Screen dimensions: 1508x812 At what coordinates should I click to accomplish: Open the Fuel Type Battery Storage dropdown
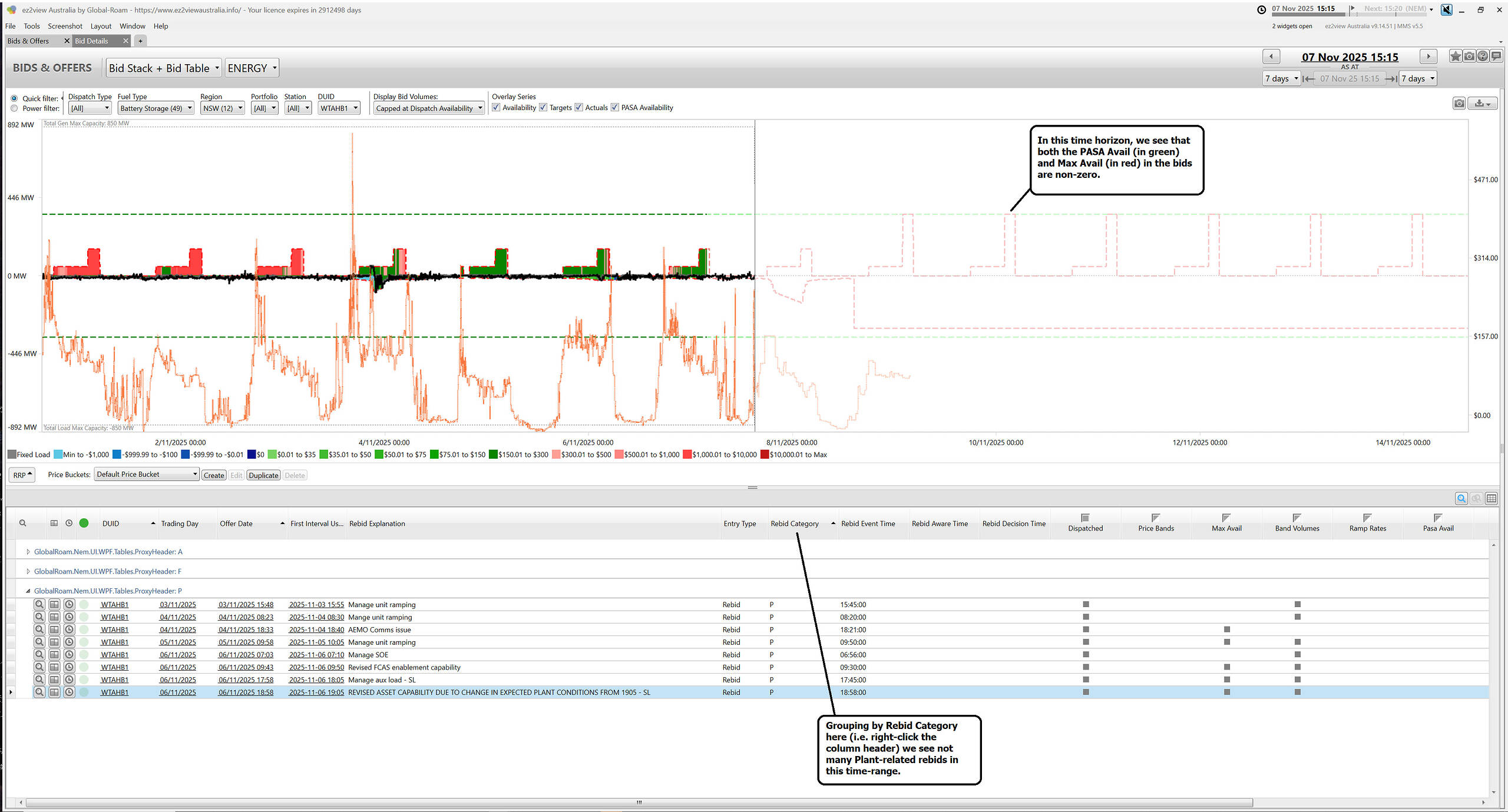point(156,108)
